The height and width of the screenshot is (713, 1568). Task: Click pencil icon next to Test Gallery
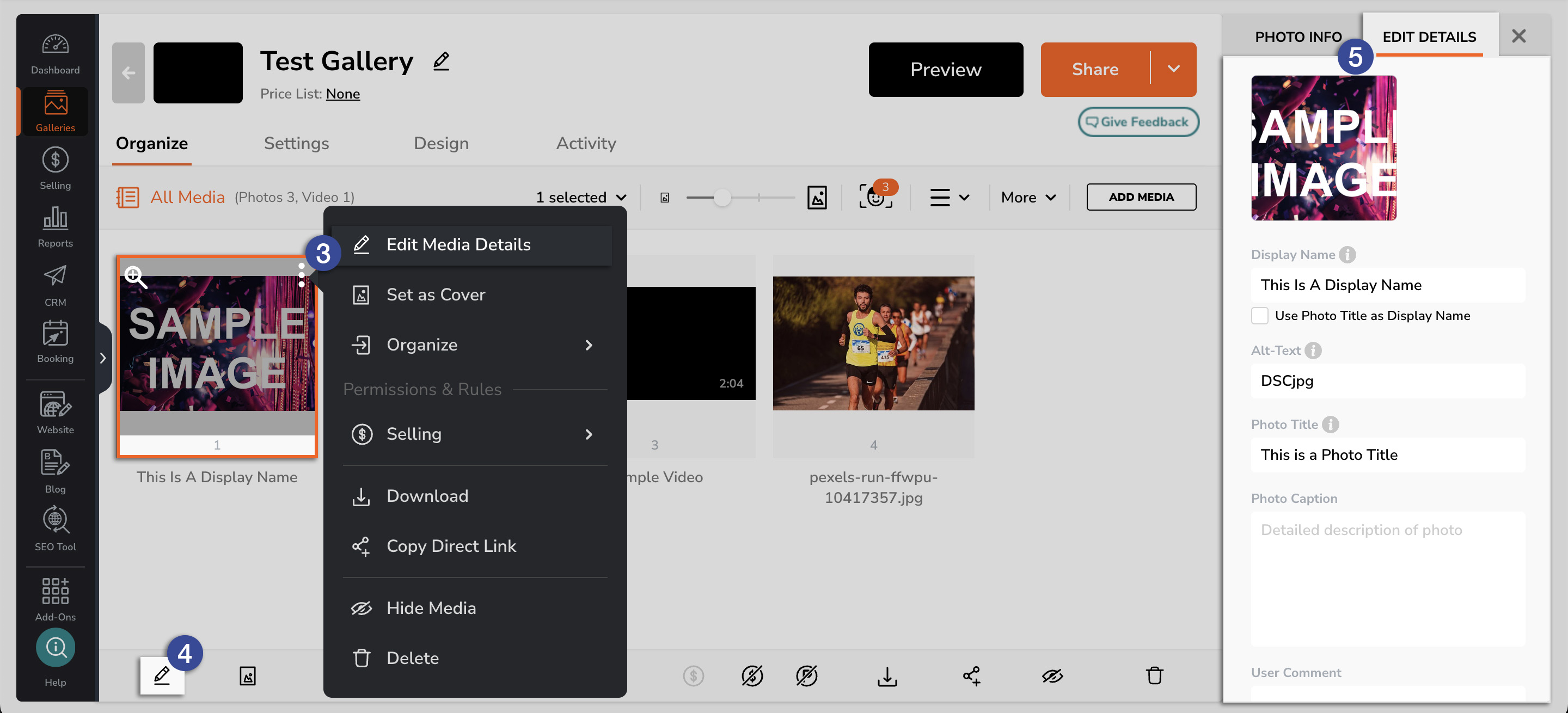point(442,62)
